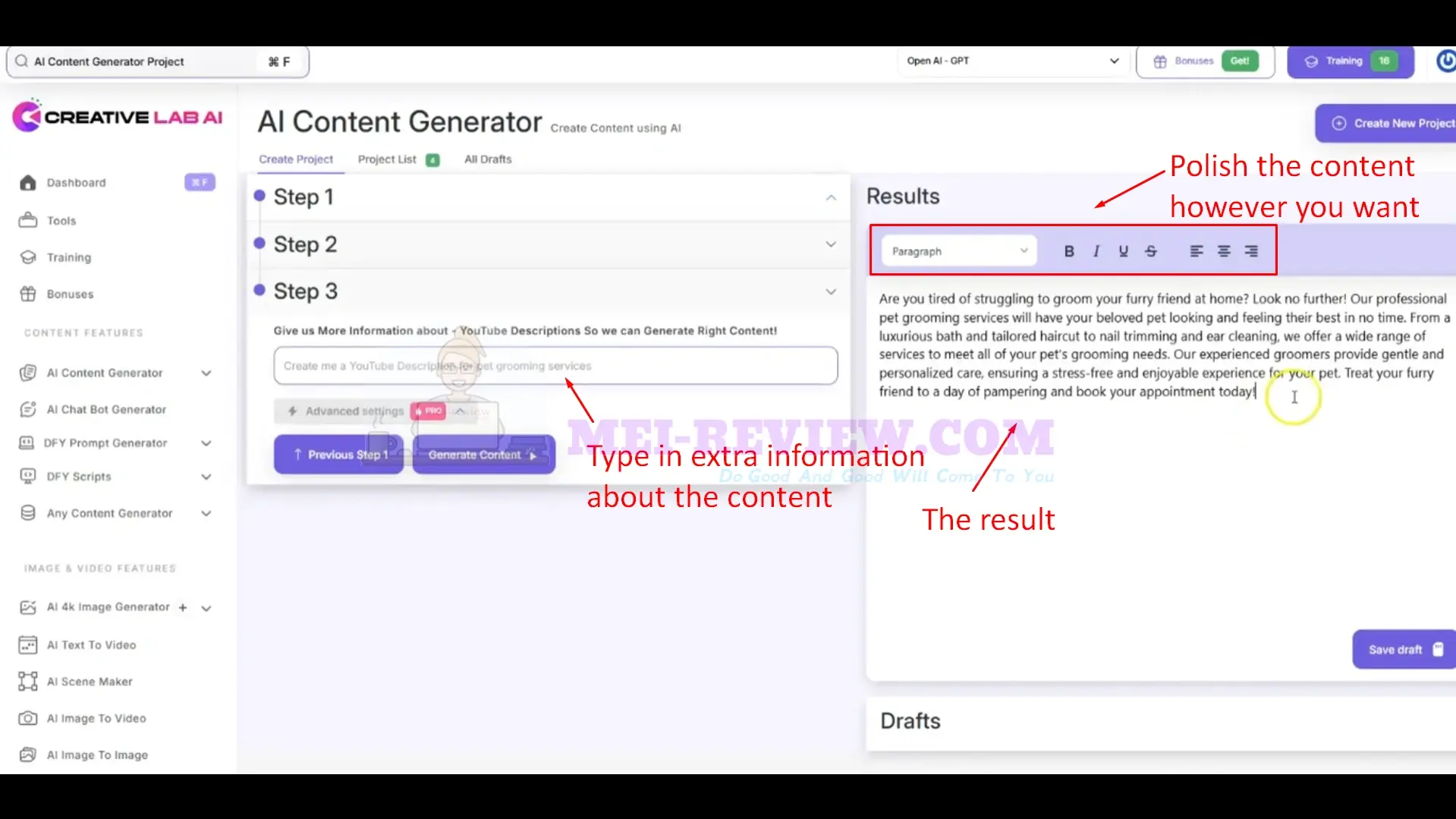Screen dimensions: 1456x819
Task: Save the result with Save draft
Action: 1404,650
